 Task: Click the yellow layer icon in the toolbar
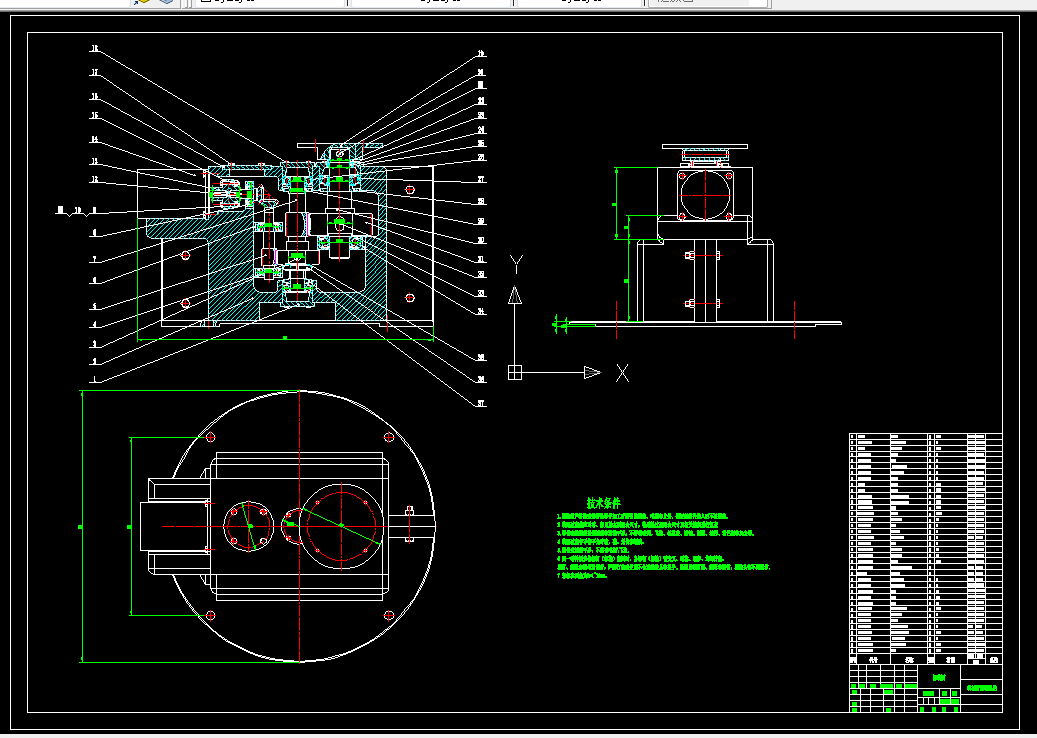(140, 2)
